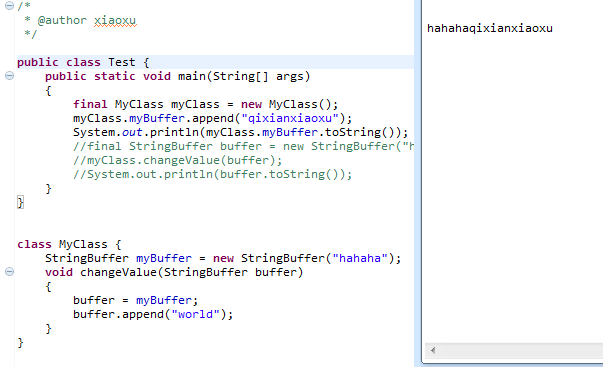Click the commented '//System.out.println(buffer.toString());' line
The image size is (603, 367).
[x=213, y=174]
